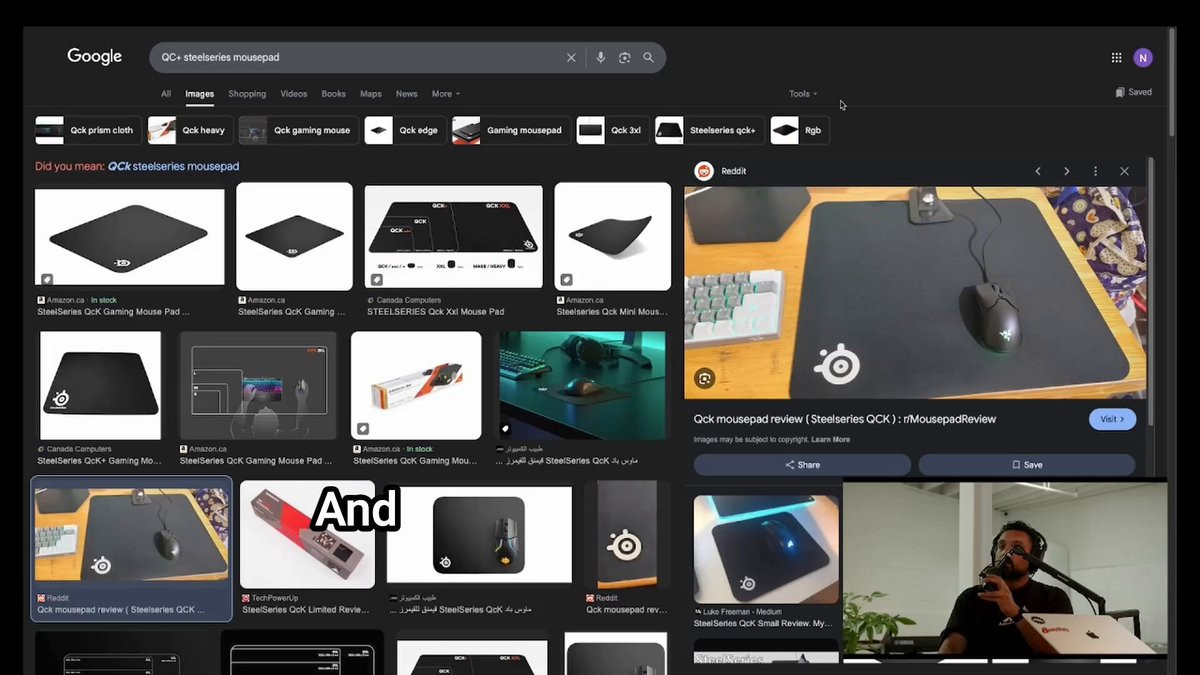This screenshot has width=1200, height=675.
Task: Select the Steelseries qck+ chip
Action: tap(710, 130)
